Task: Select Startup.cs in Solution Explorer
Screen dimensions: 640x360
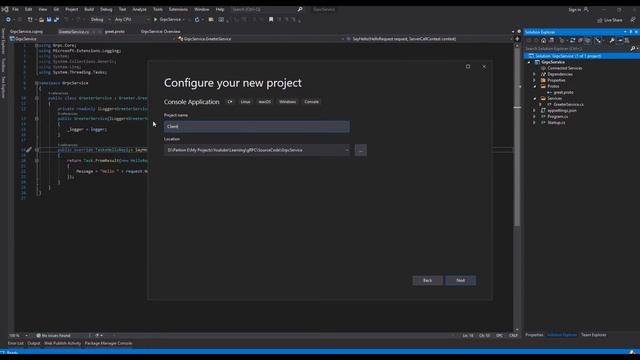Action: pos(556,122)
